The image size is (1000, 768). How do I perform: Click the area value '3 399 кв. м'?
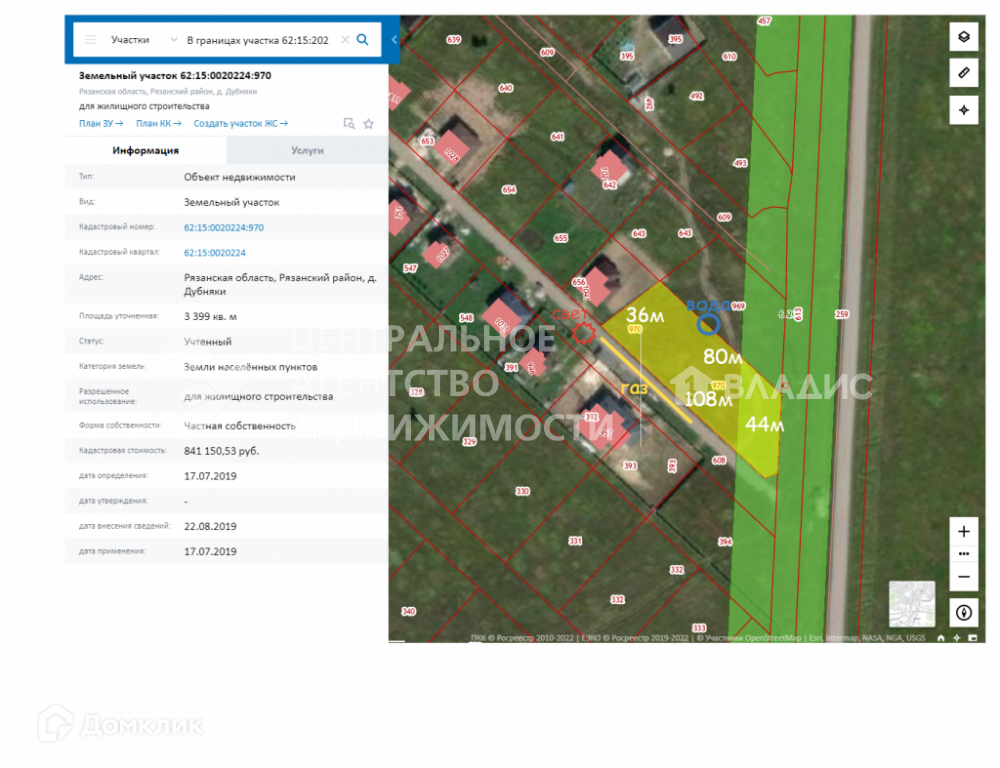click(210, 316)
